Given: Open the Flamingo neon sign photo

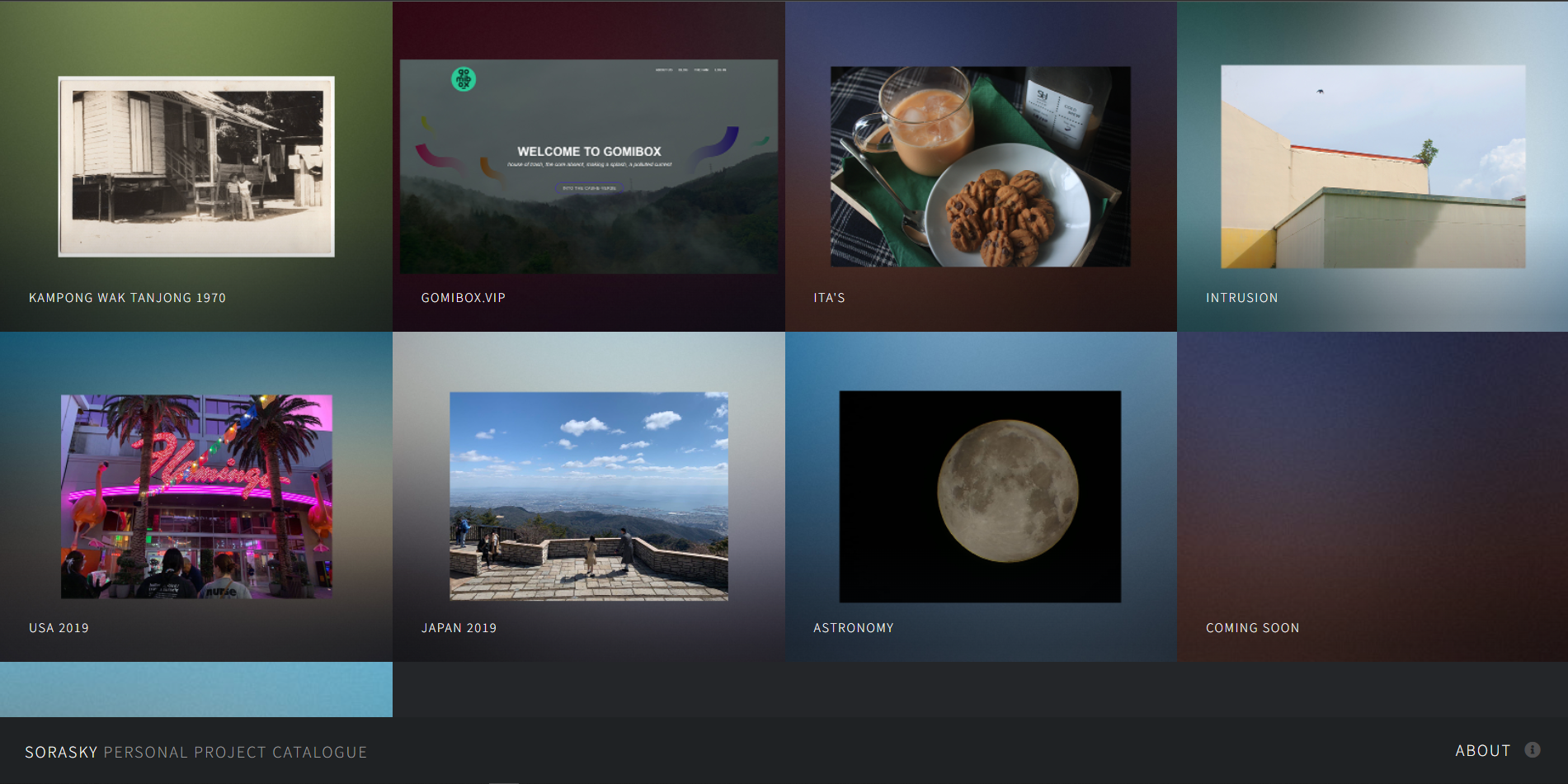Looking at the screenshot, I should tap(196, 496).
